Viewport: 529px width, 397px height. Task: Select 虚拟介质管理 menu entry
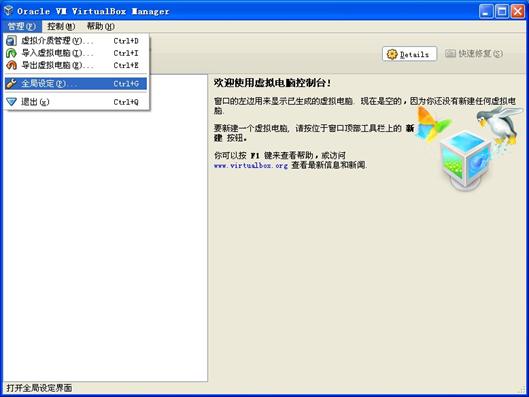(76, 41)
